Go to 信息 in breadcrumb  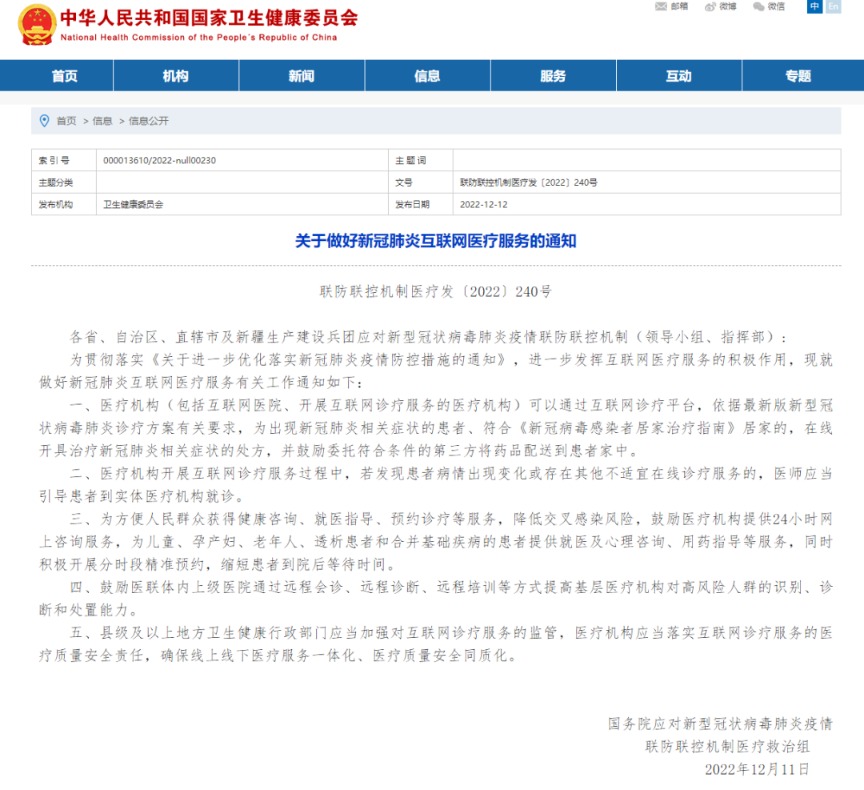coord(102,121)
